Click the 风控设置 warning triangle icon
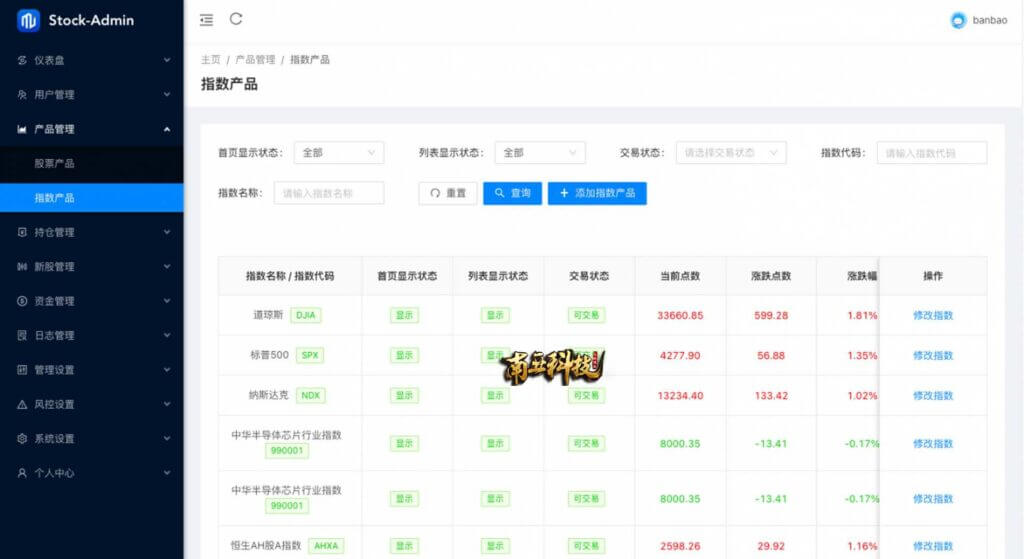The height and width of the screenshot is (559, 1024). point(22,404)
